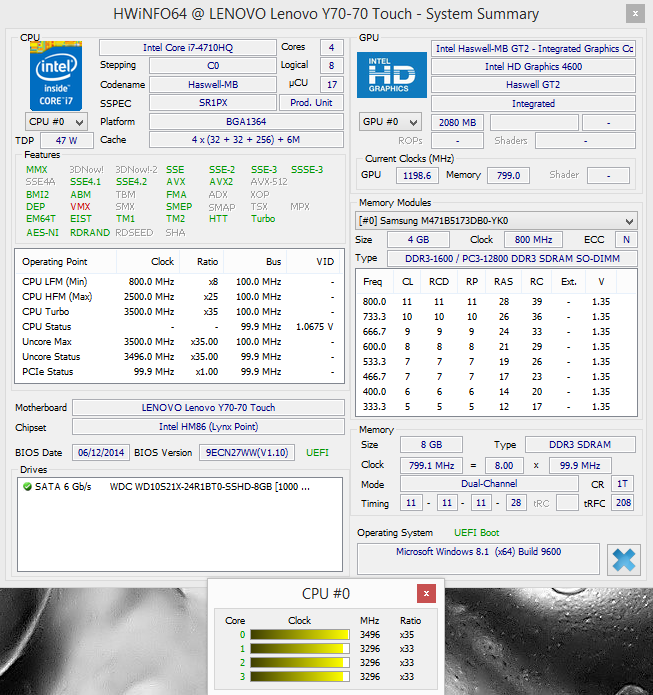Select the CPU Turbo operating point row
Viewport: 653px width, 695px height.
click(179, 312)
